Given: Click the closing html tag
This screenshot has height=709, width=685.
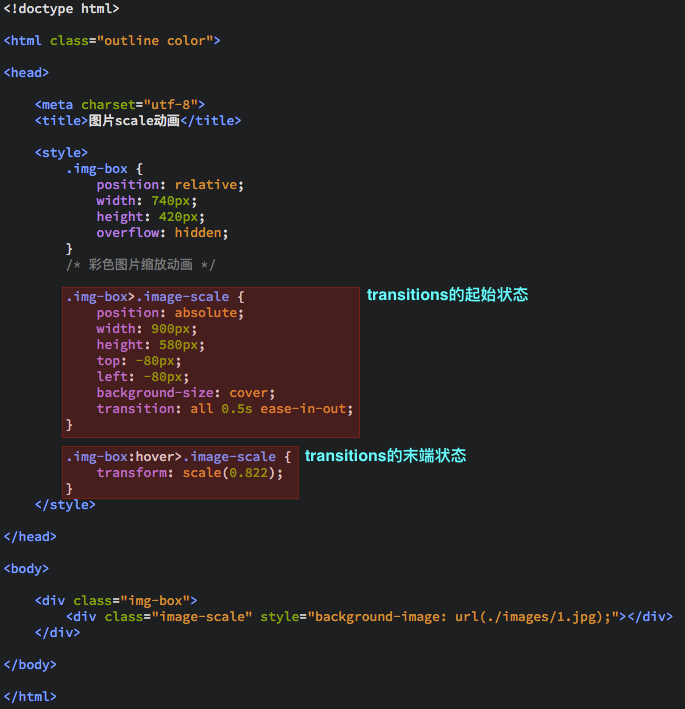Looking at the screenshot, I should tap(30, 697).
